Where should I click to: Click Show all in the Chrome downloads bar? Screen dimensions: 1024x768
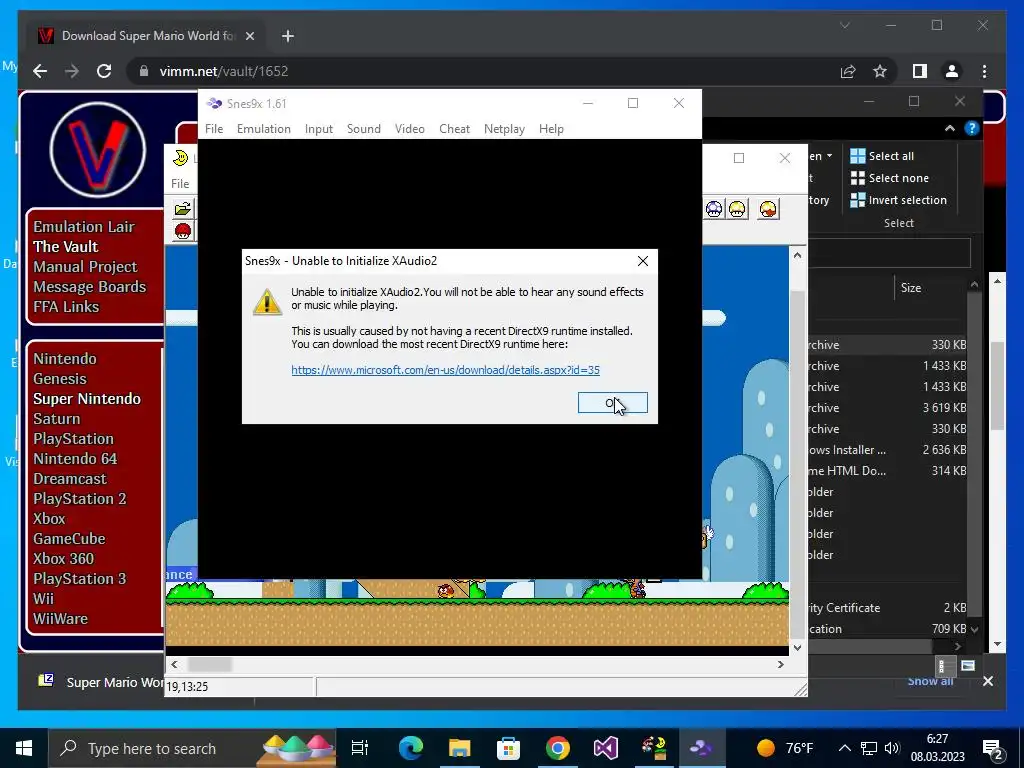pyautogui.click(x=930, y=681)
